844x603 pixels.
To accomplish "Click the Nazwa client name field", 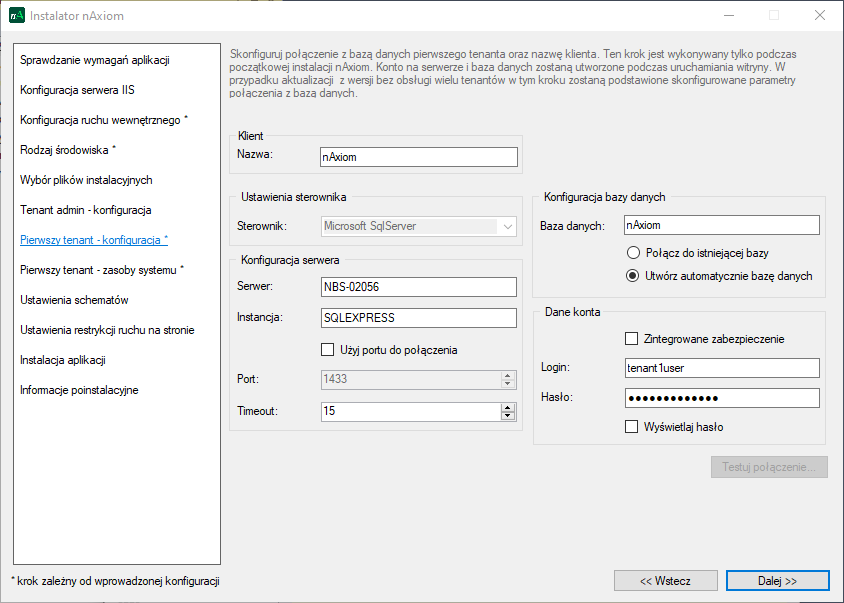I will (x=419, y=157).
